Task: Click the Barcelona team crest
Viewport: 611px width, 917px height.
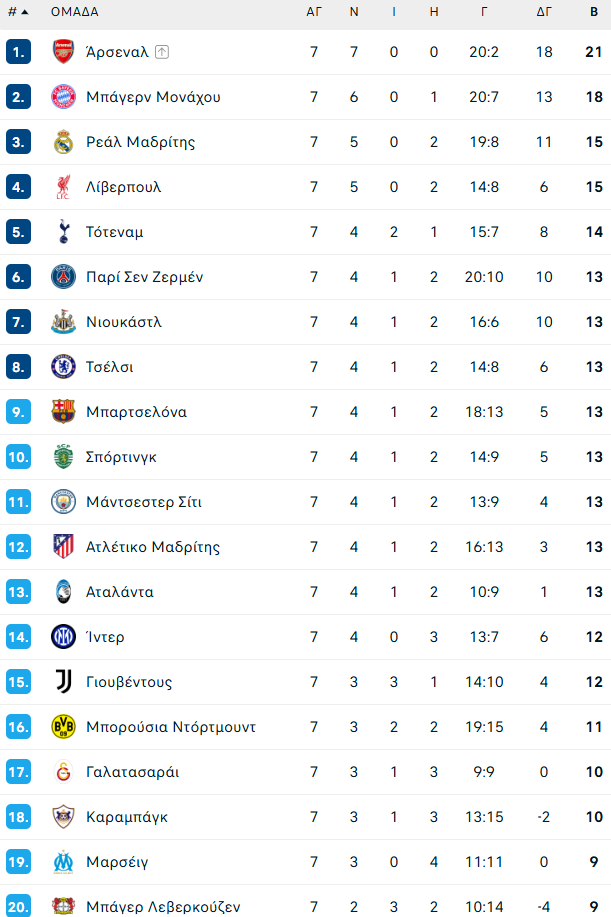Action: tap(62, 411)
